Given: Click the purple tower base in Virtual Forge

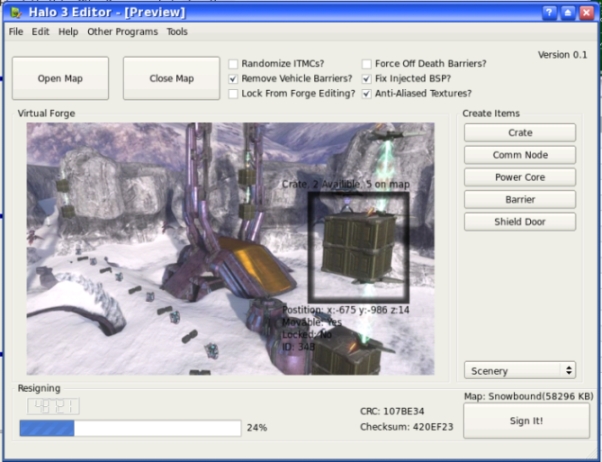Looking at the screenshot, I should coord(227,269).
